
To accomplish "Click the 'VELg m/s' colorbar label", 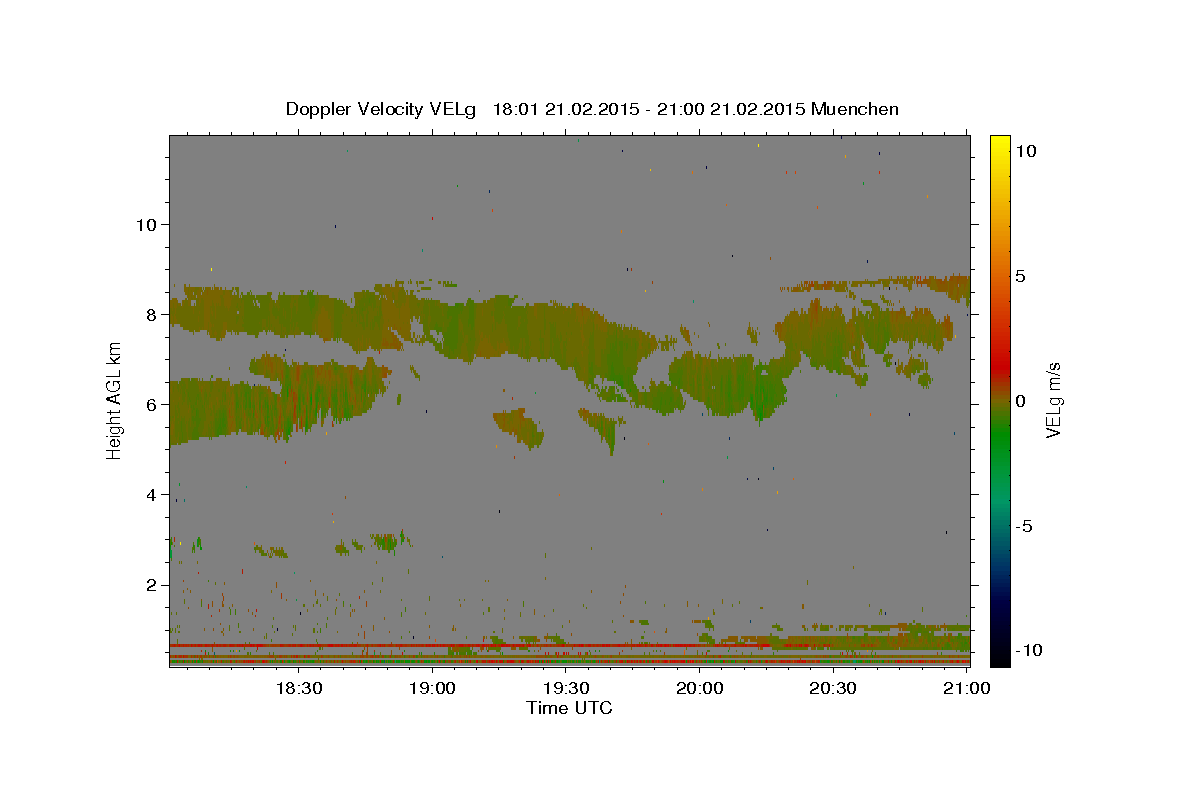I will click(1053, 400).
